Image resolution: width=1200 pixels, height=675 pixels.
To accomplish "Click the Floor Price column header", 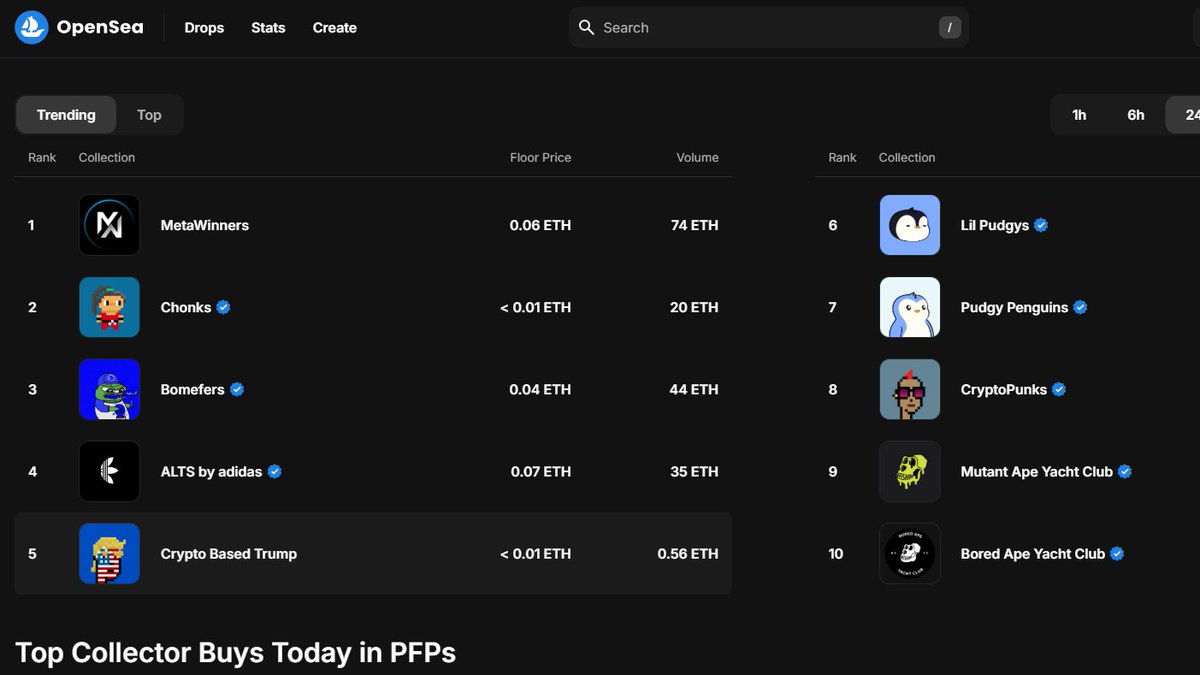I will pyautogui.click(x=541, y=157).
